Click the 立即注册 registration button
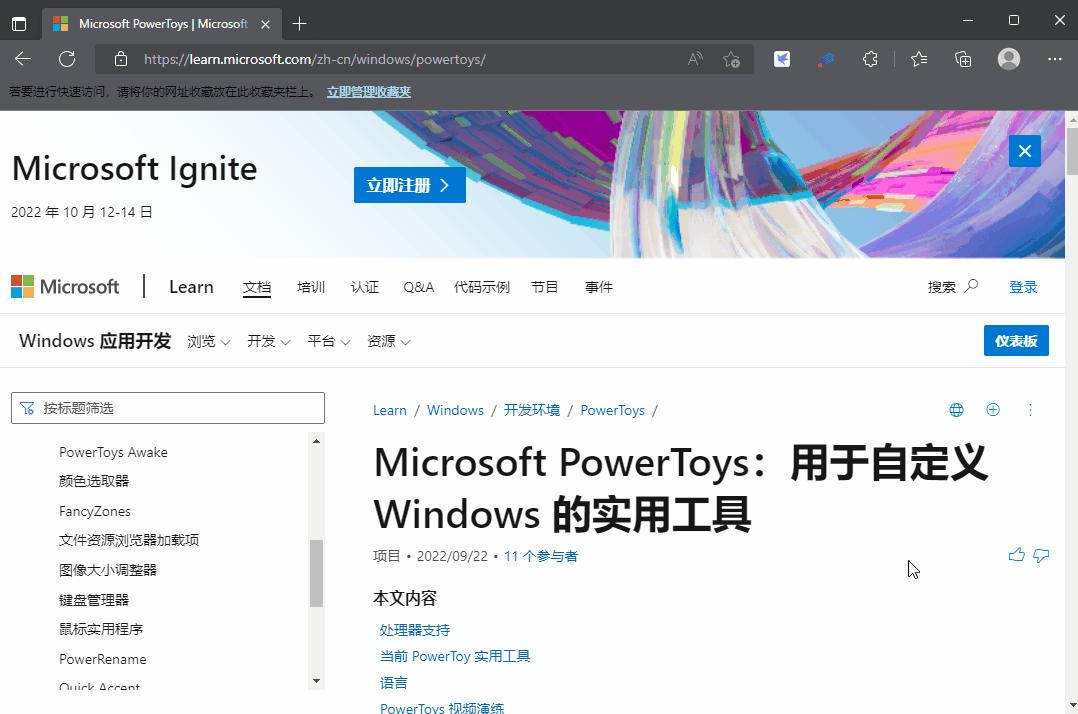 [x=409, y=184]
